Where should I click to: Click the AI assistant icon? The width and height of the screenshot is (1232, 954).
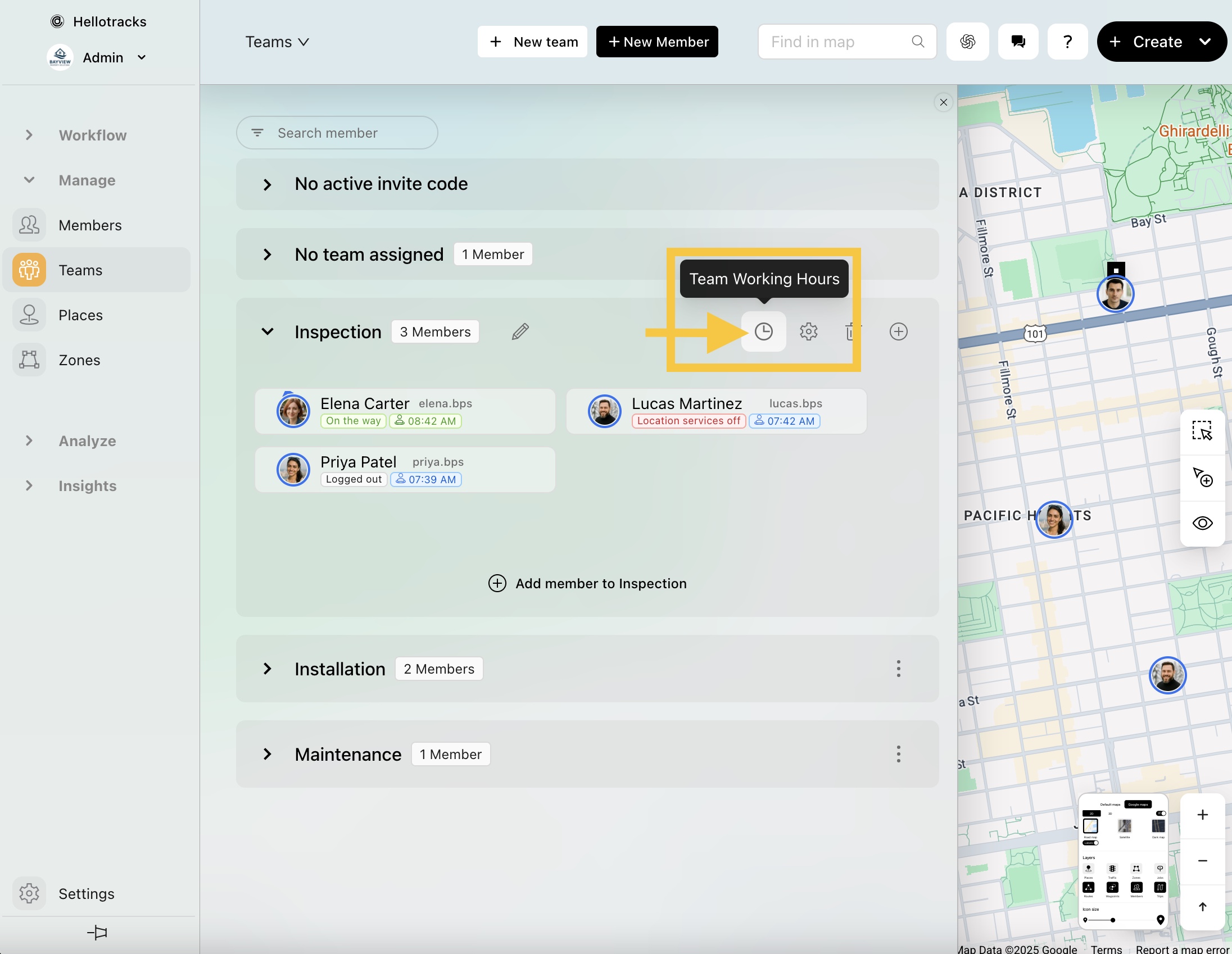pyautogui.click(x=967, y=42)
